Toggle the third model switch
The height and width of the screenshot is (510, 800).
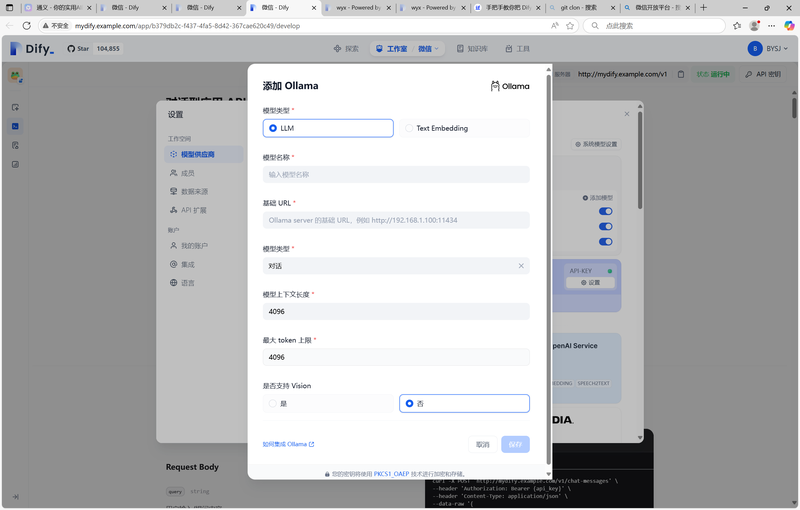pyautogui.click(x=606, y=242)
